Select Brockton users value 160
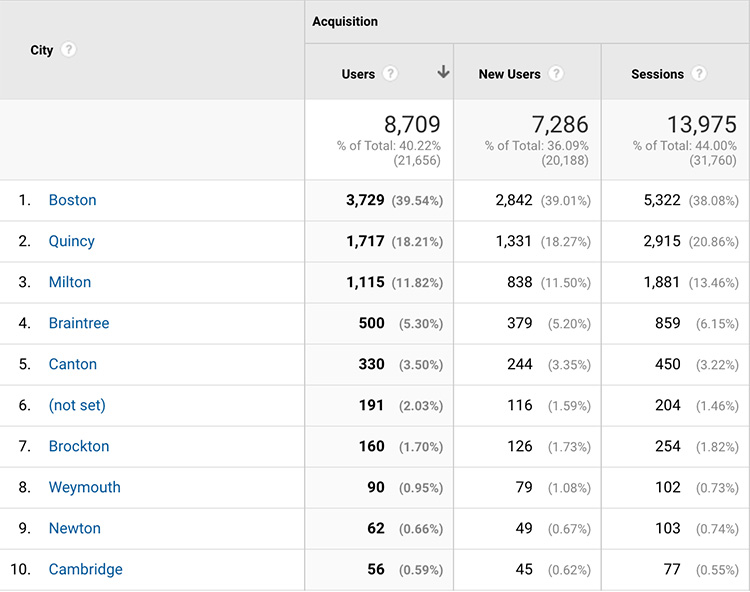Screen dimensions: 750x592 [372, 446]
